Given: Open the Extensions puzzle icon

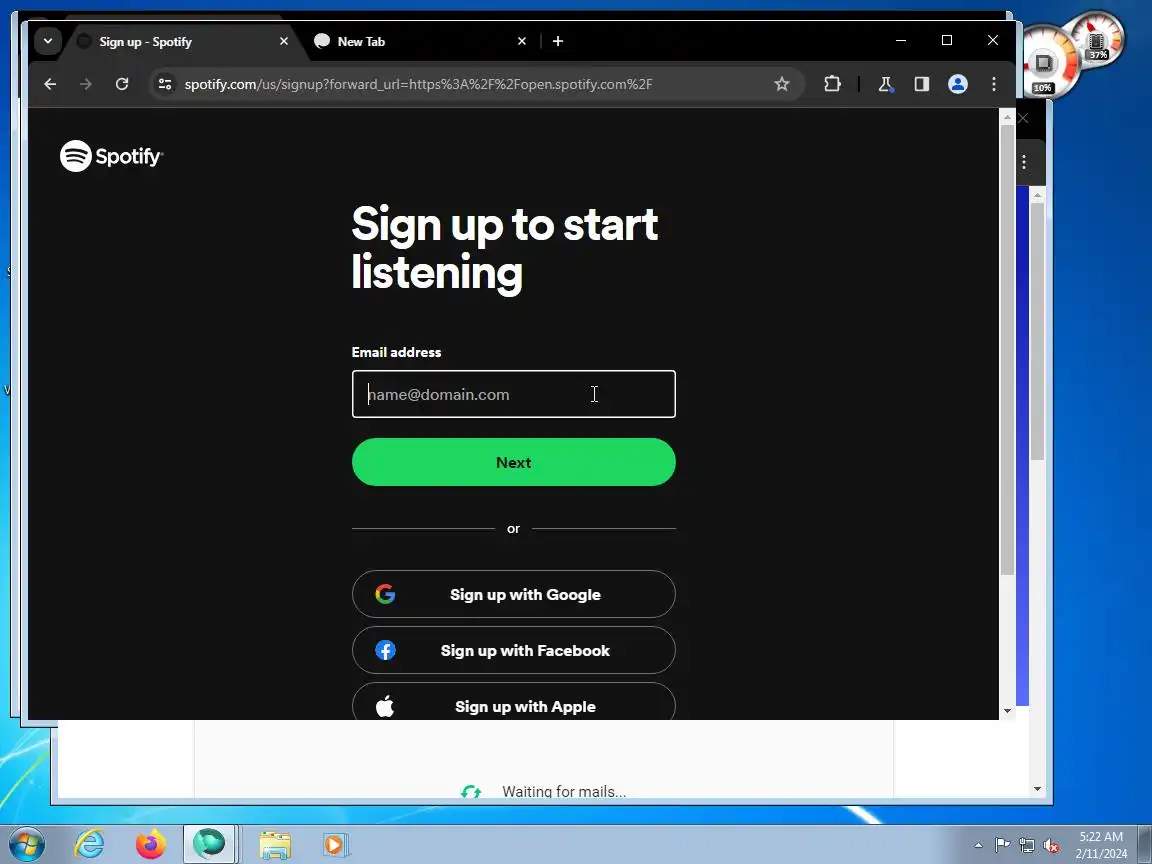Looking at the screenshot, I should (x=832, y=84).
